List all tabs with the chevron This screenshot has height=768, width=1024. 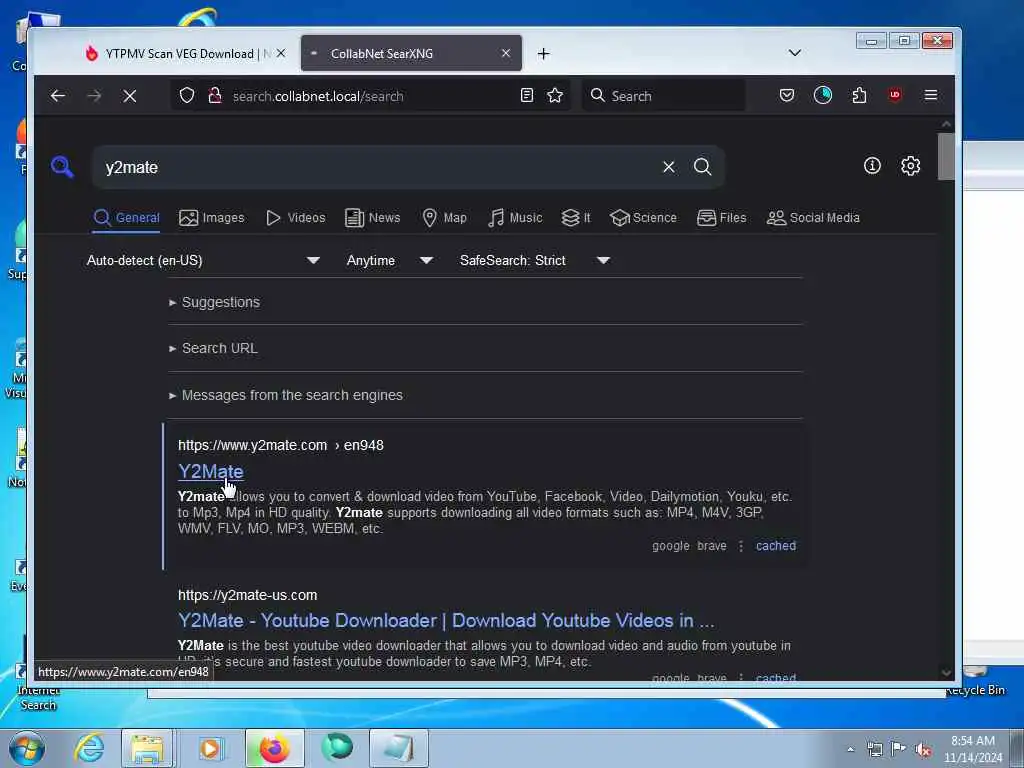coord(795,53)
